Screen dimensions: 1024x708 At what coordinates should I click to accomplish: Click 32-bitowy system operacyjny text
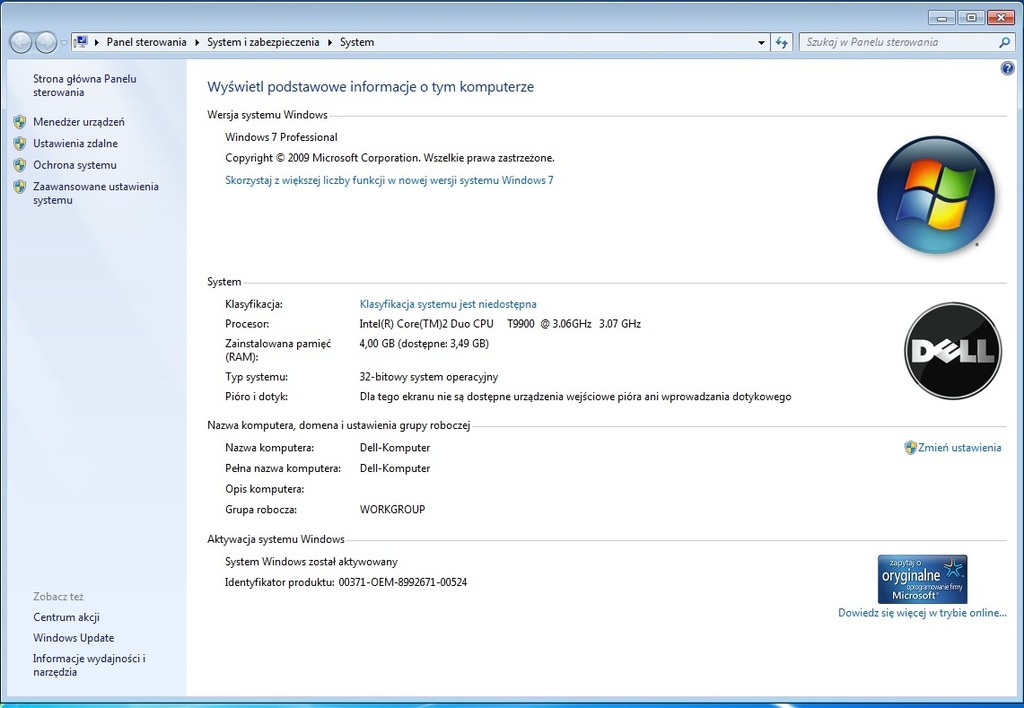[429, 377]
